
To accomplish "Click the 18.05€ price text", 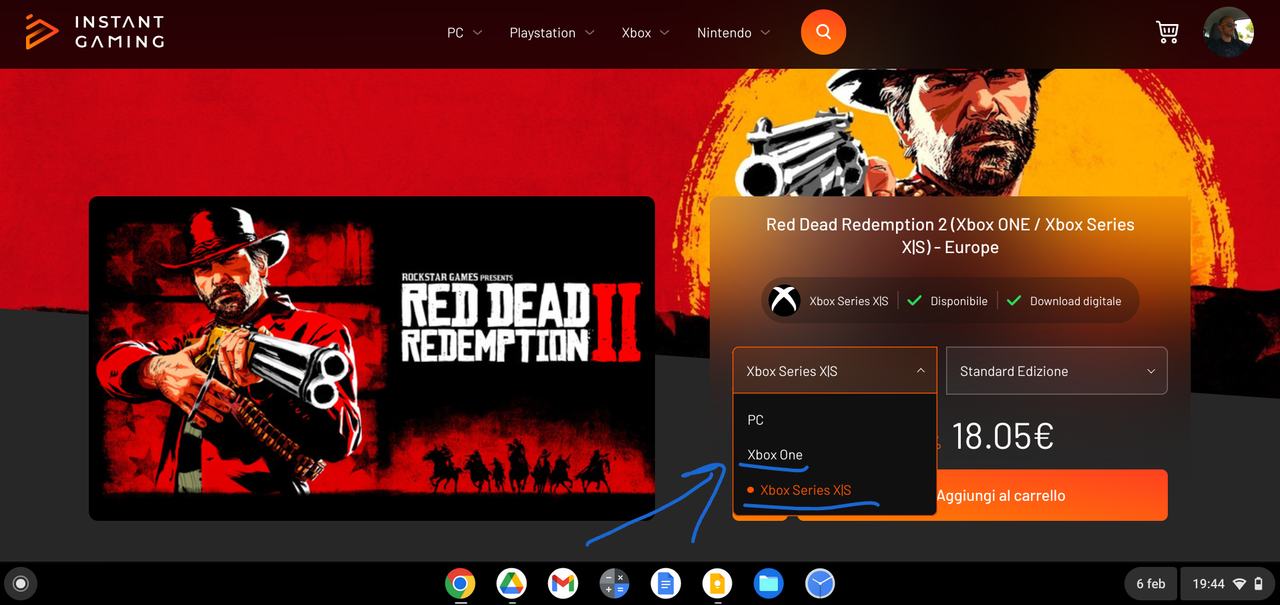I will coord(1002,436).
